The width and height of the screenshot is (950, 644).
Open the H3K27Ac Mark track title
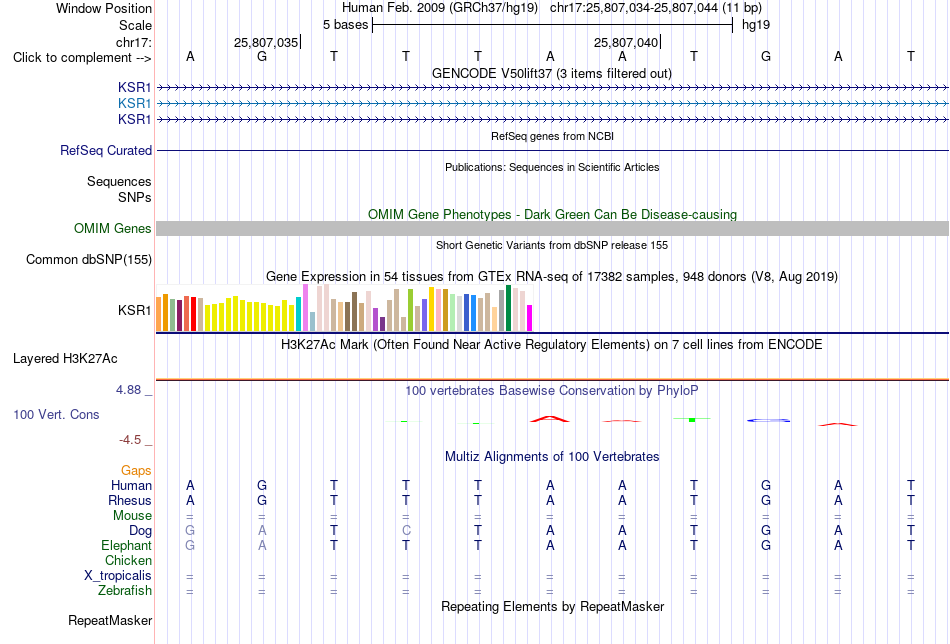551,345
